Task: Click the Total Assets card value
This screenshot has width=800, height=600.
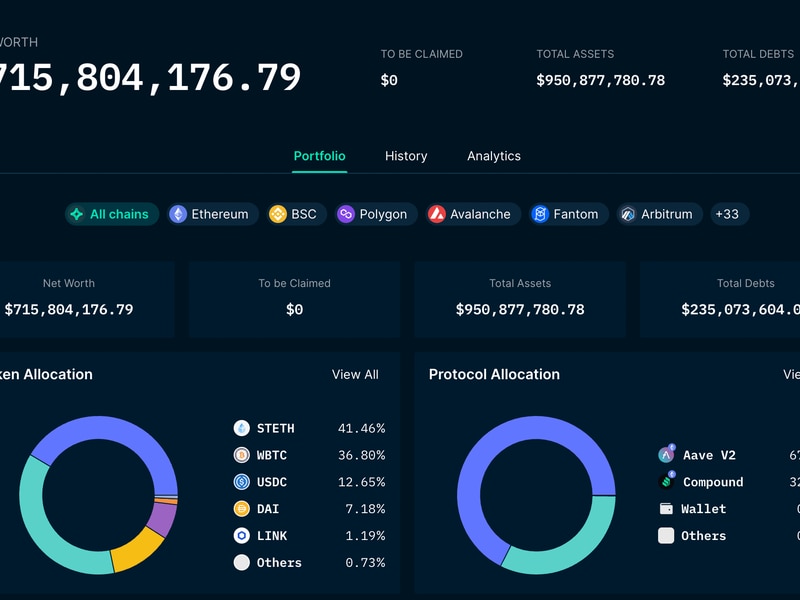Action: click(x=520, y=310)
